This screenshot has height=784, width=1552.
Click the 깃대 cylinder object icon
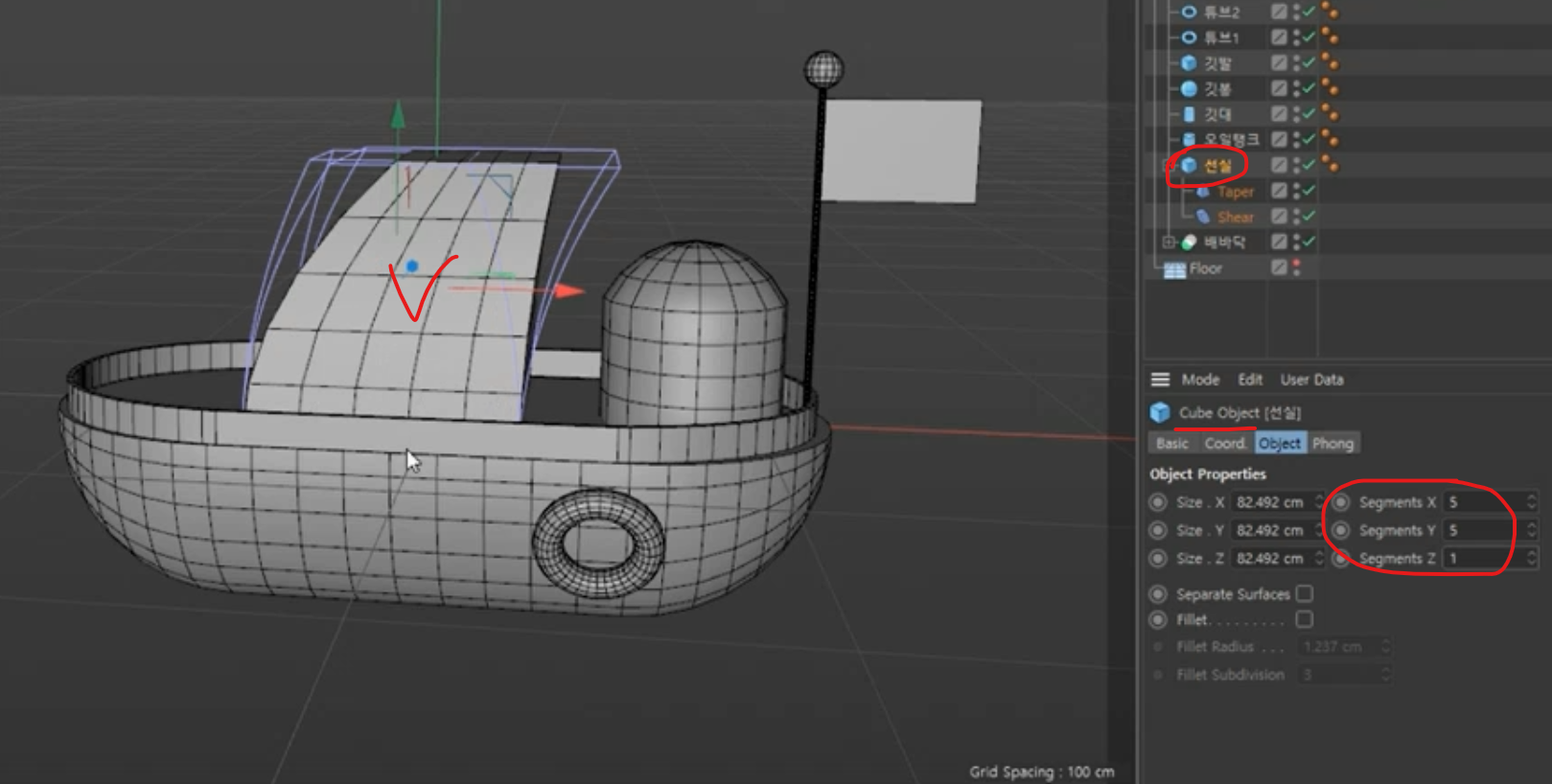tap(1189, 114)
